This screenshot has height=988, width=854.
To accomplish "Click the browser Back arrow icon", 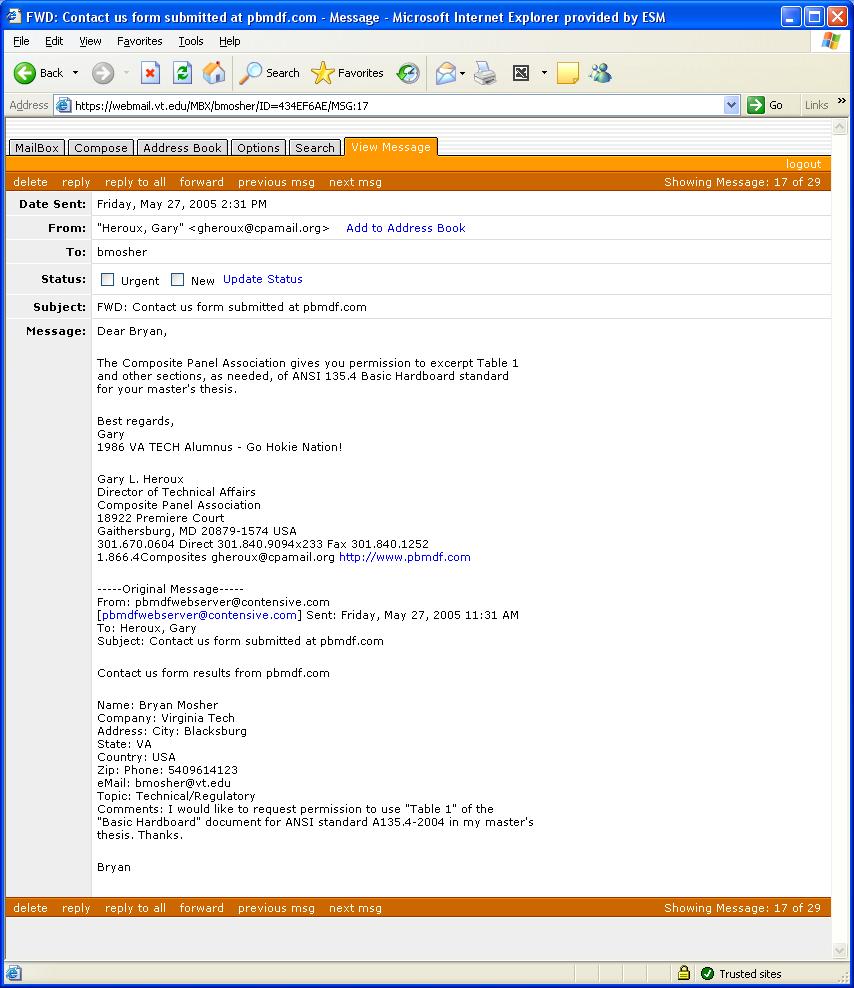I will (x=25, y=73).
